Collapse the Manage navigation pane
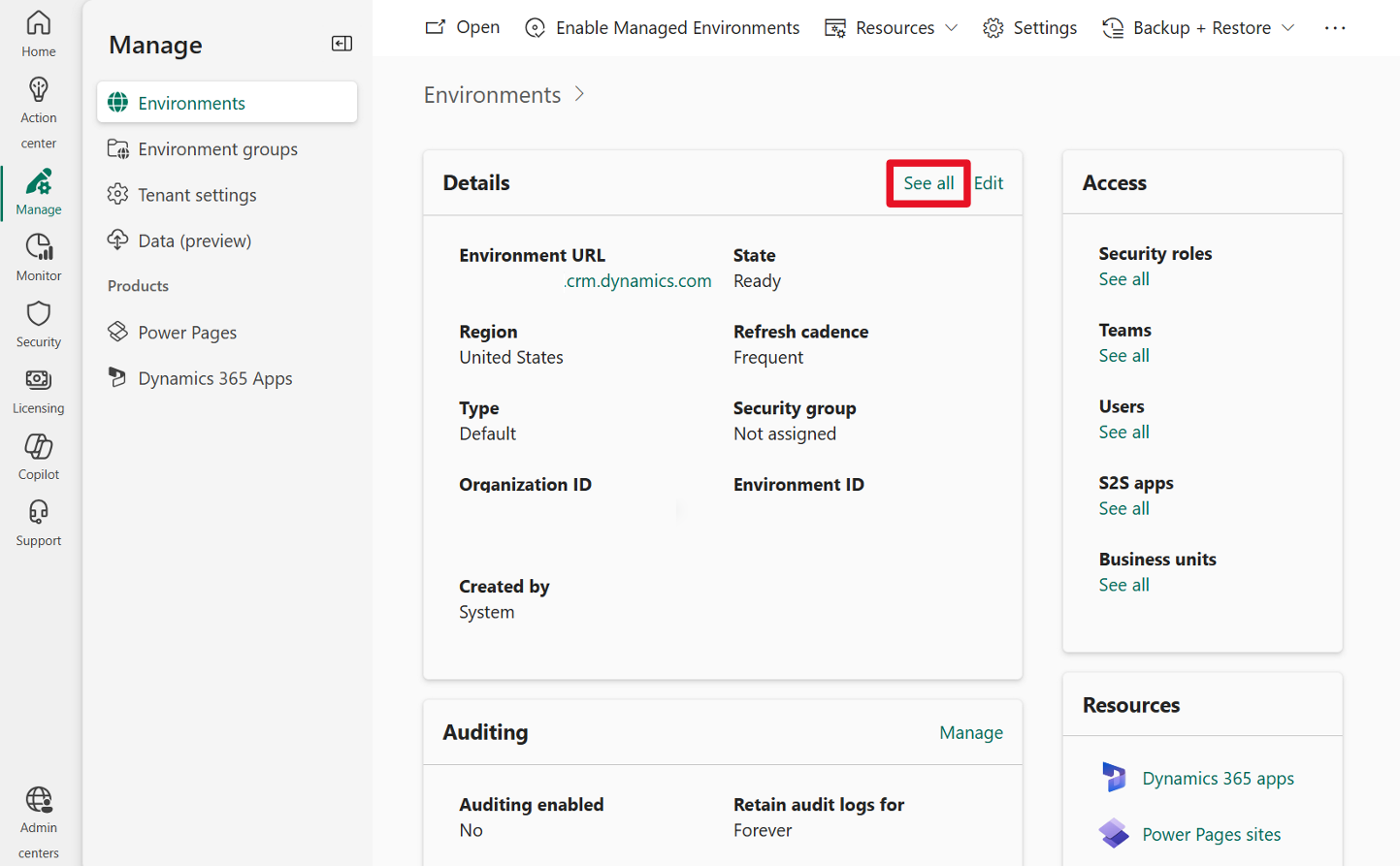Viewport: 1400px width, 866px height. tap(342, 44)
